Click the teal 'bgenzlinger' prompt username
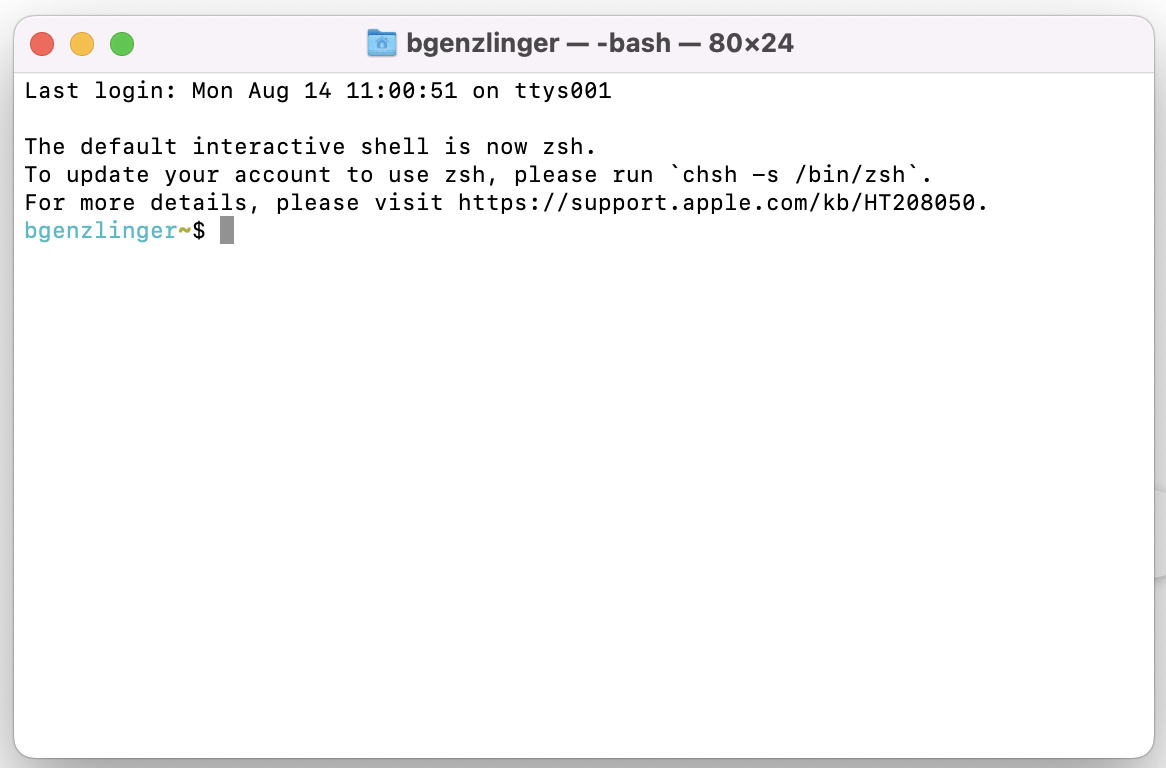The image size is (1166, 768). click(x=101, y=231)
